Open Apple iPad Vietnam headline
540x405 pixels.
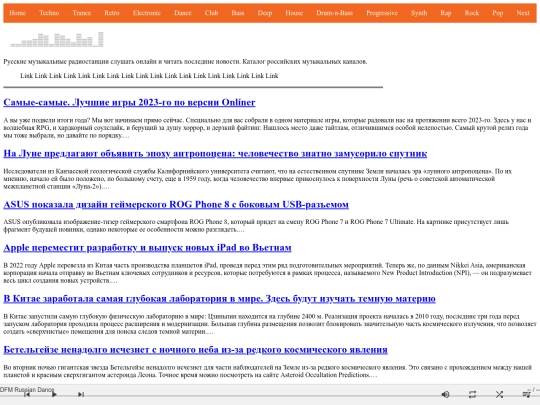(147, 247)
